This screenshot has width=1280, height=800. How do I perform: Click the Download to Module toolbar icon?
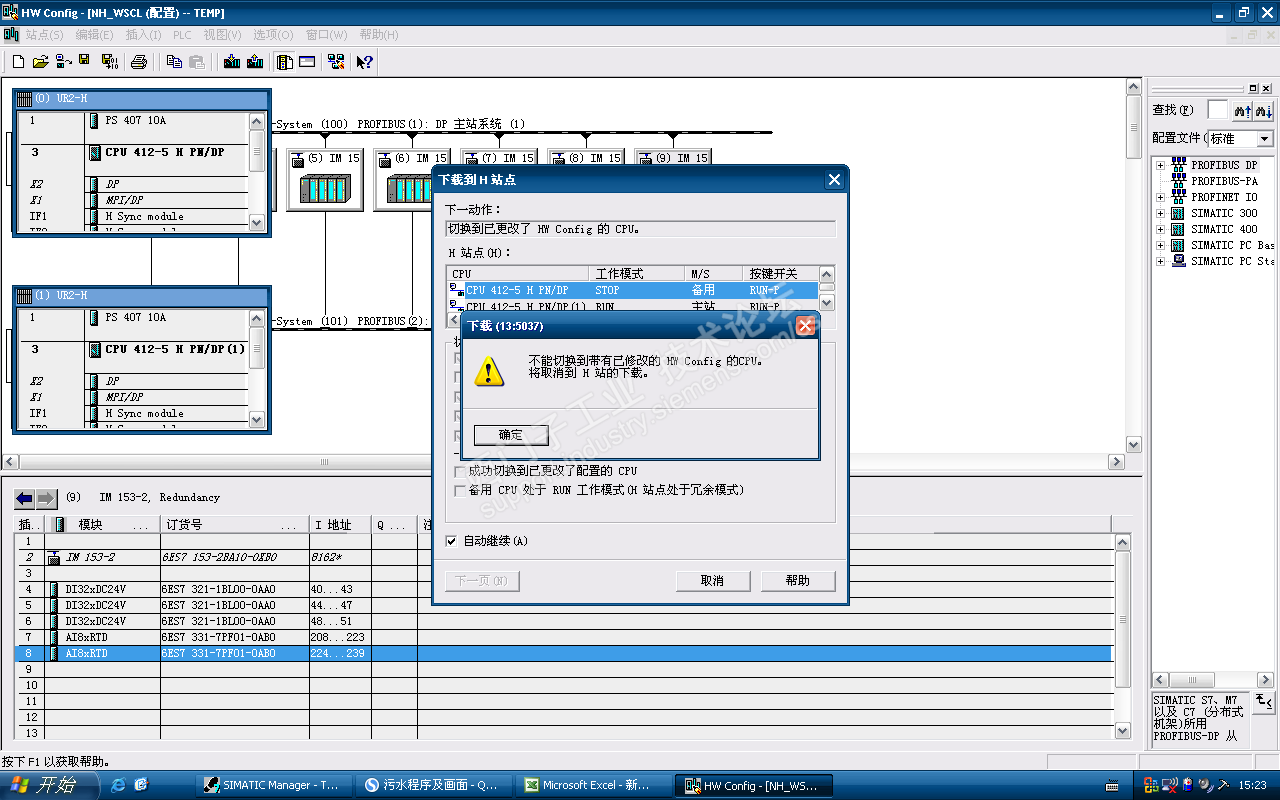(x=232, y=62)
